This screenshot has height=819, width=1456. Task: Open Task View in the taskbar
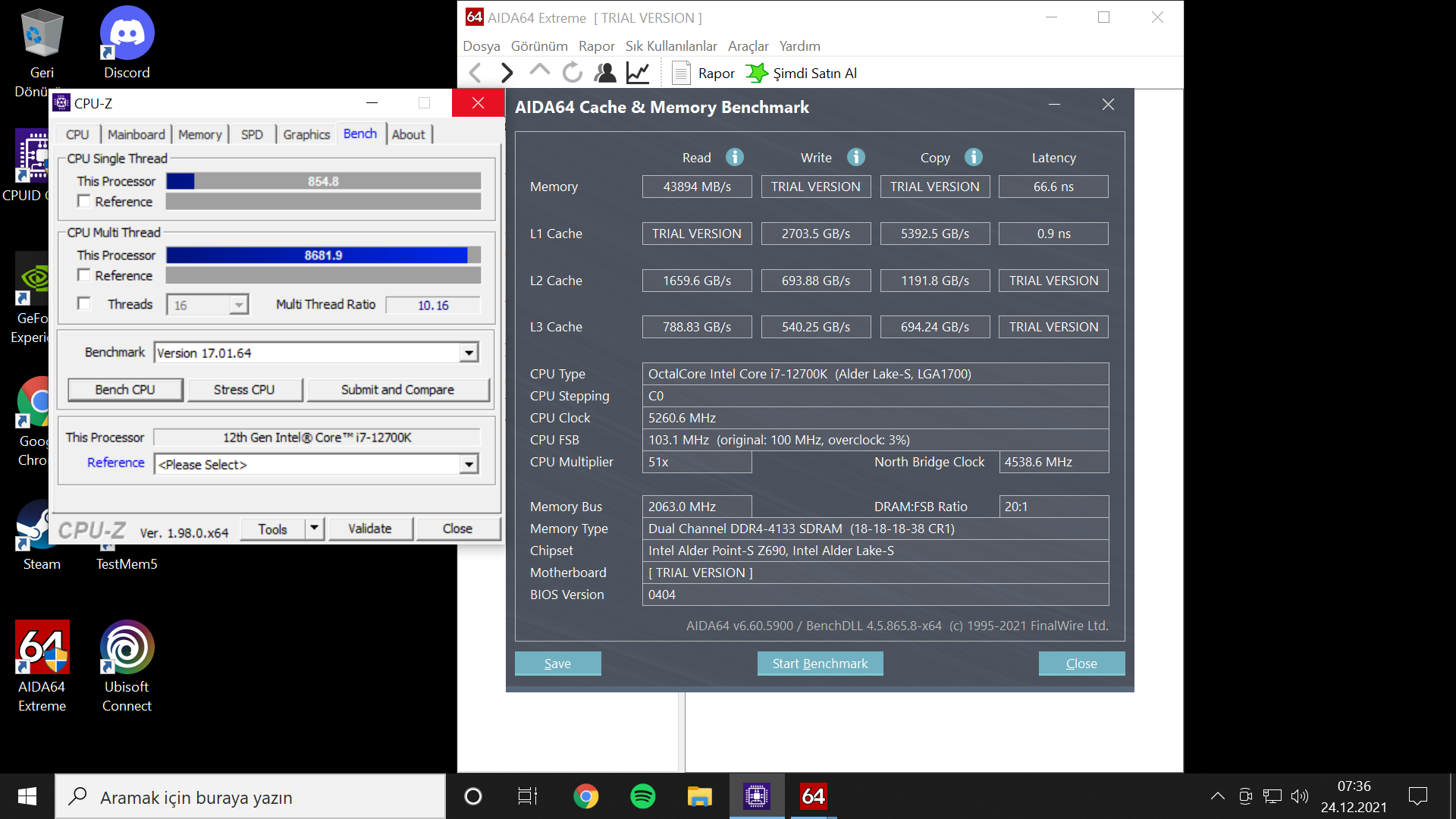(528, 796)
